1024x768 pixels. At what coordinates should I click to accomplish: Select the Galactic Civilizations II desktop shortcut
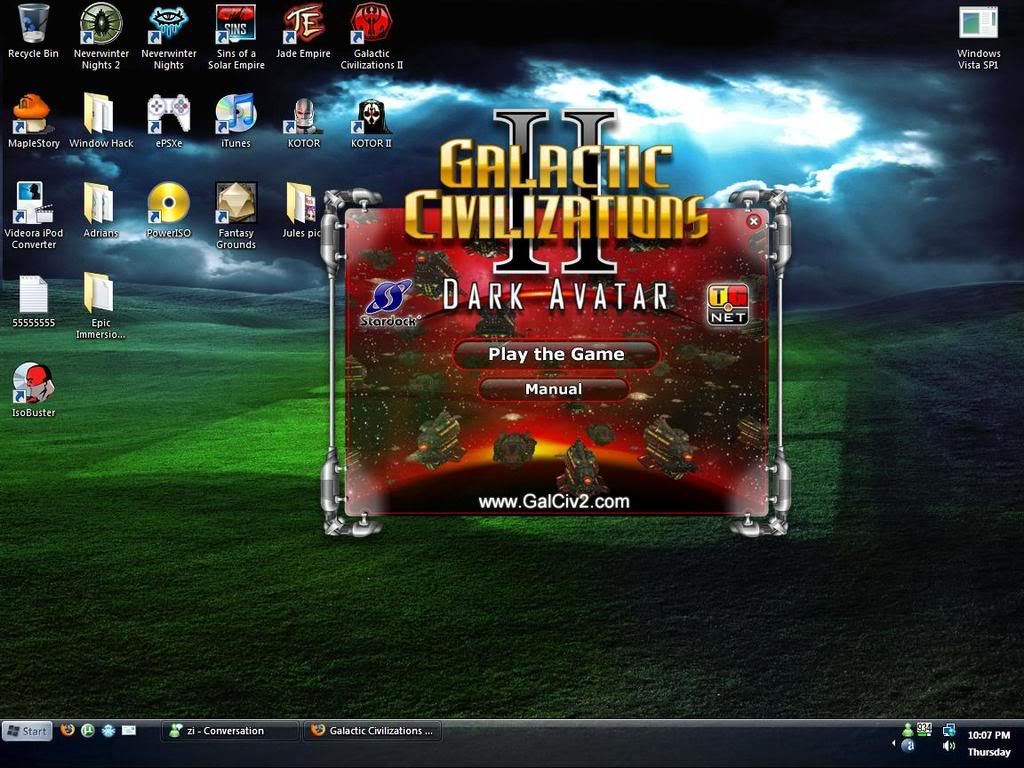(372, 37)
